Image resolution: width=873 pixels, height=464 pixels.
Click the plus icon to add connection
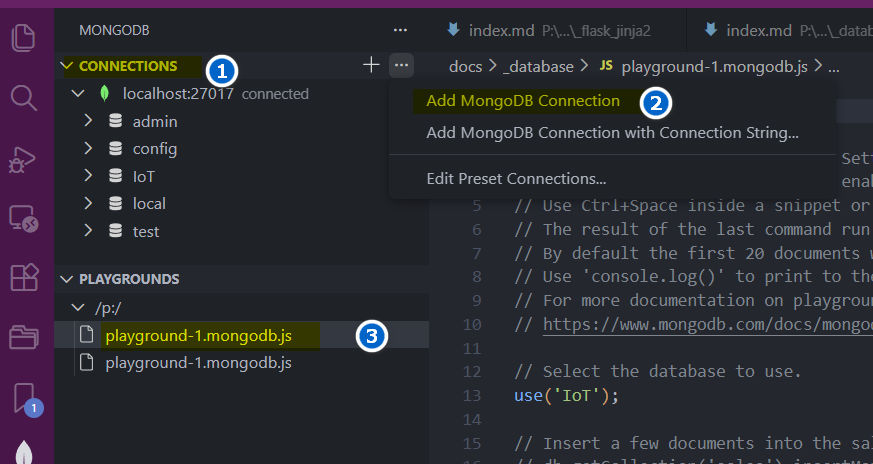click(x=371, y=66)
